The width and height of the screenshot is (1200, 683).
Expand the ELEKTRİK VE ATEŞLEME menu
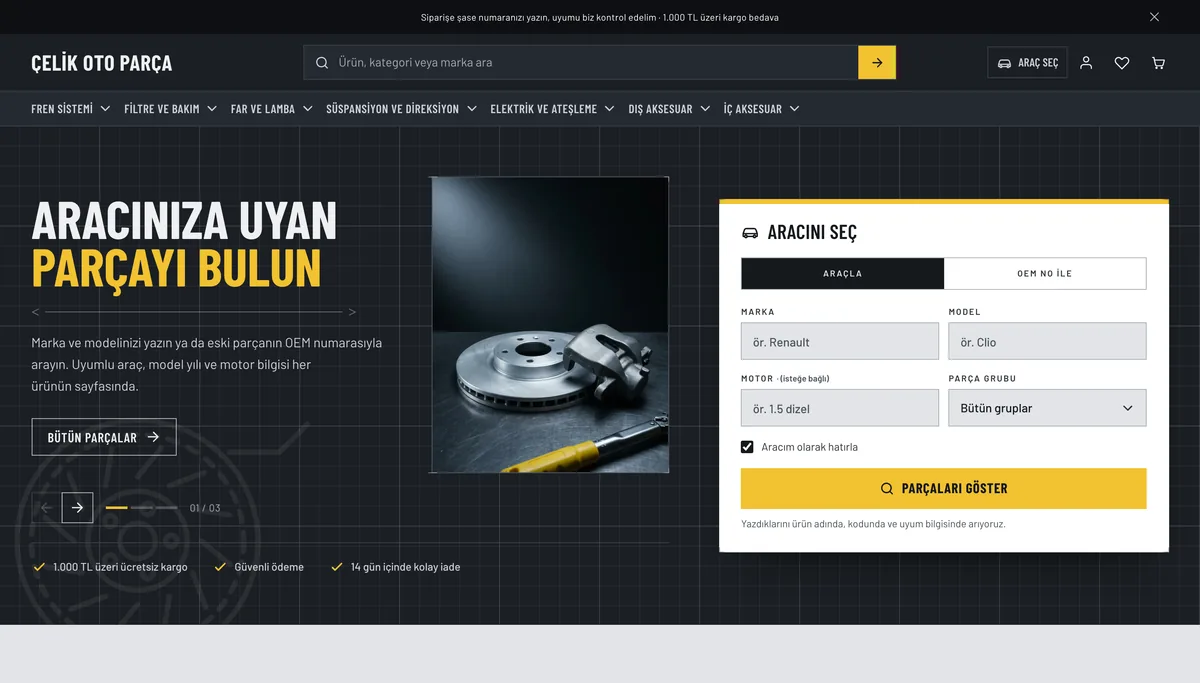[552, 109]
